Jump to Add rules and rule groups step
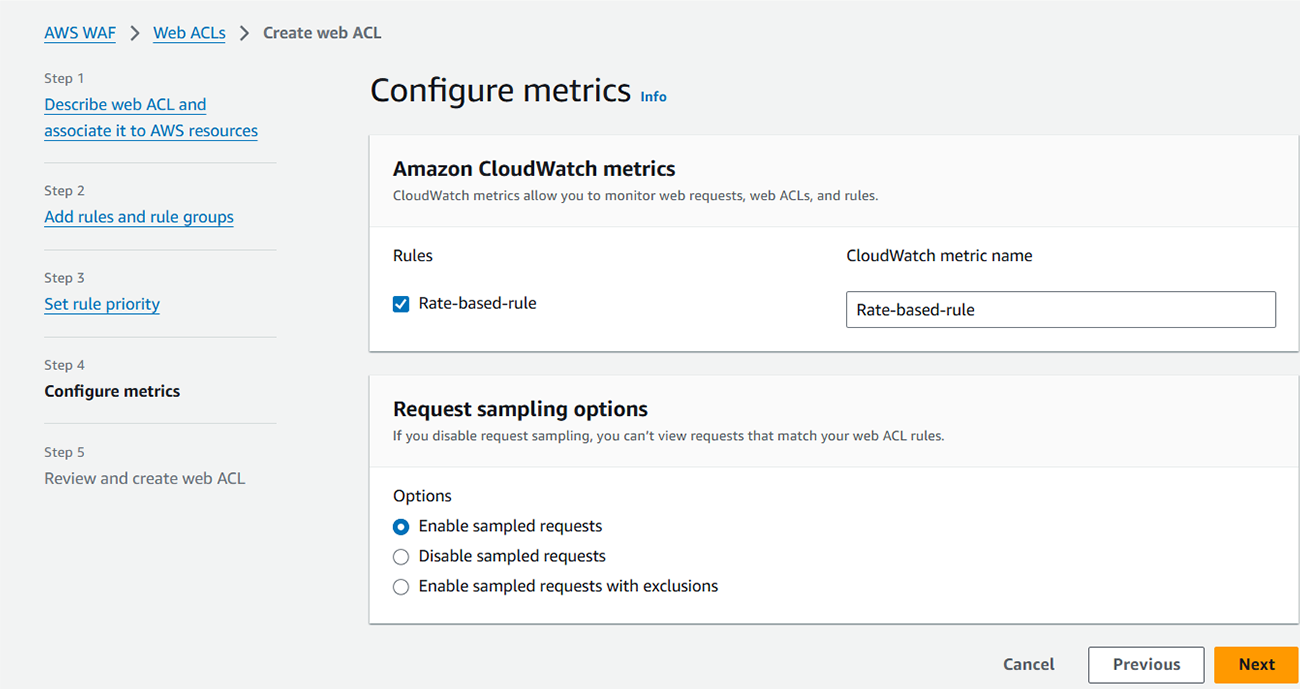 point(139,217)
